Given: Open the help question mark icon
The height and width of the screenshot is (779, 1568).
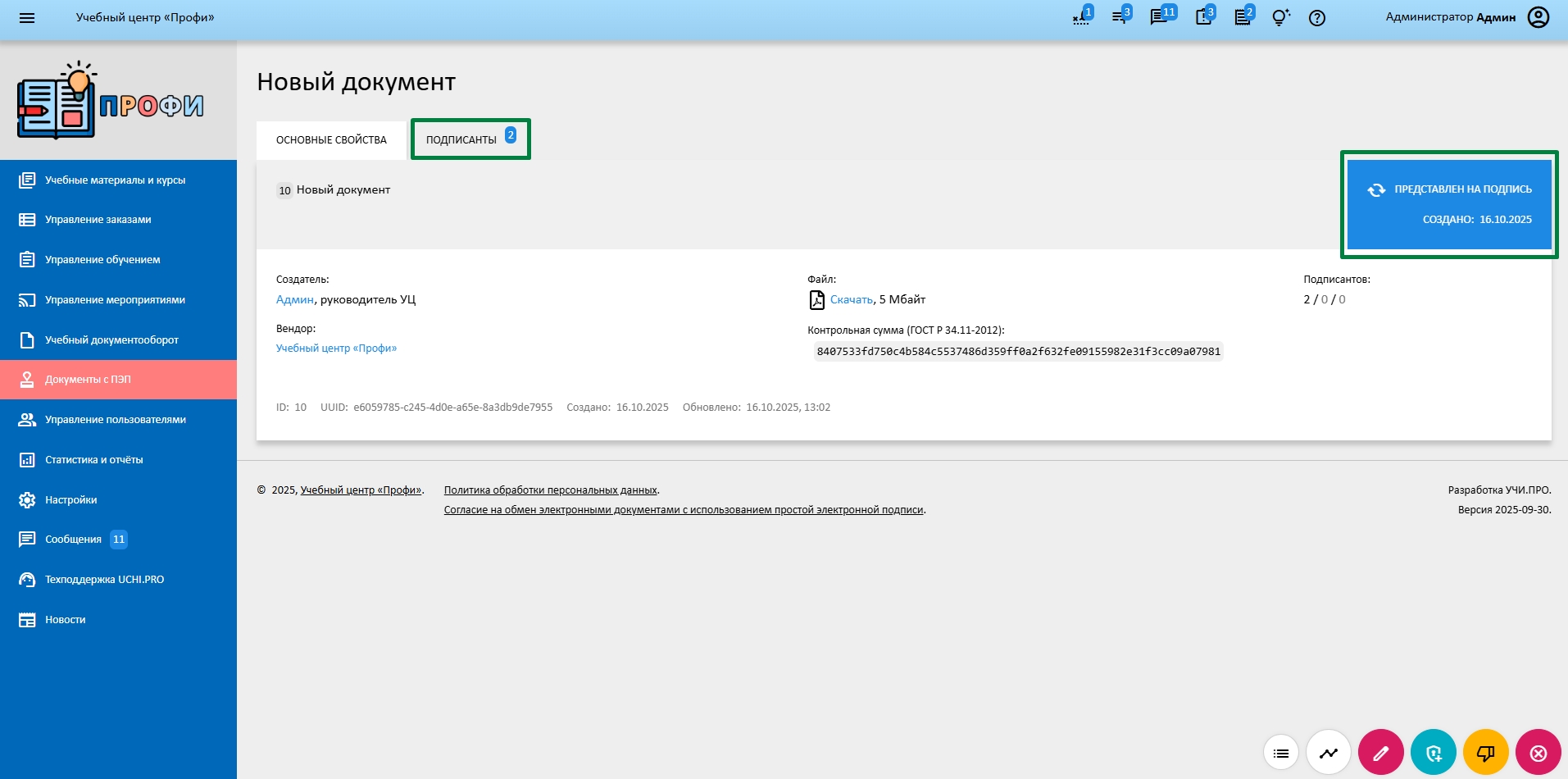Looking at the screenshot, I should (x=1316, y=18).
